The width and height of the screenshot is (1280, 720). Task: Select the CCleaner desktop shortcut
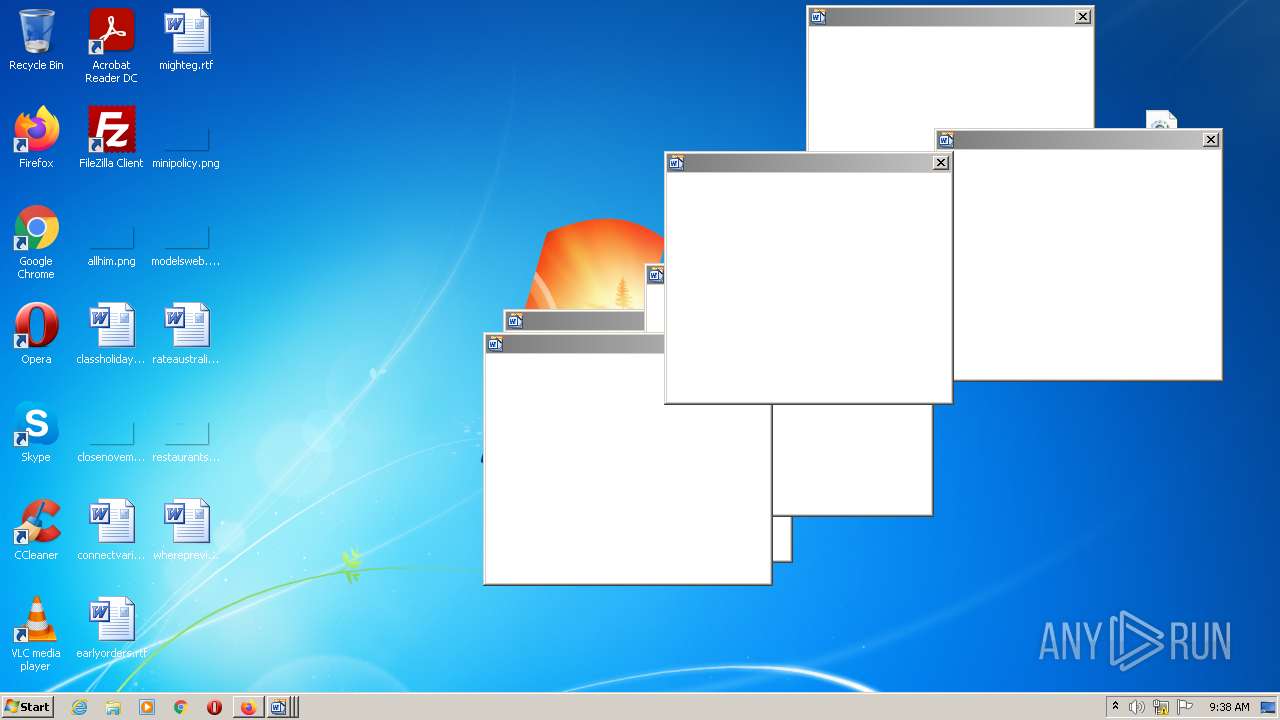point(36,530)
